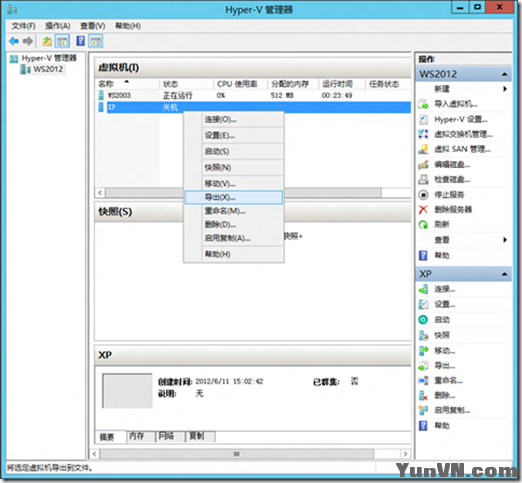Choose 帮助(H) in the context menu

coord(234,254)
